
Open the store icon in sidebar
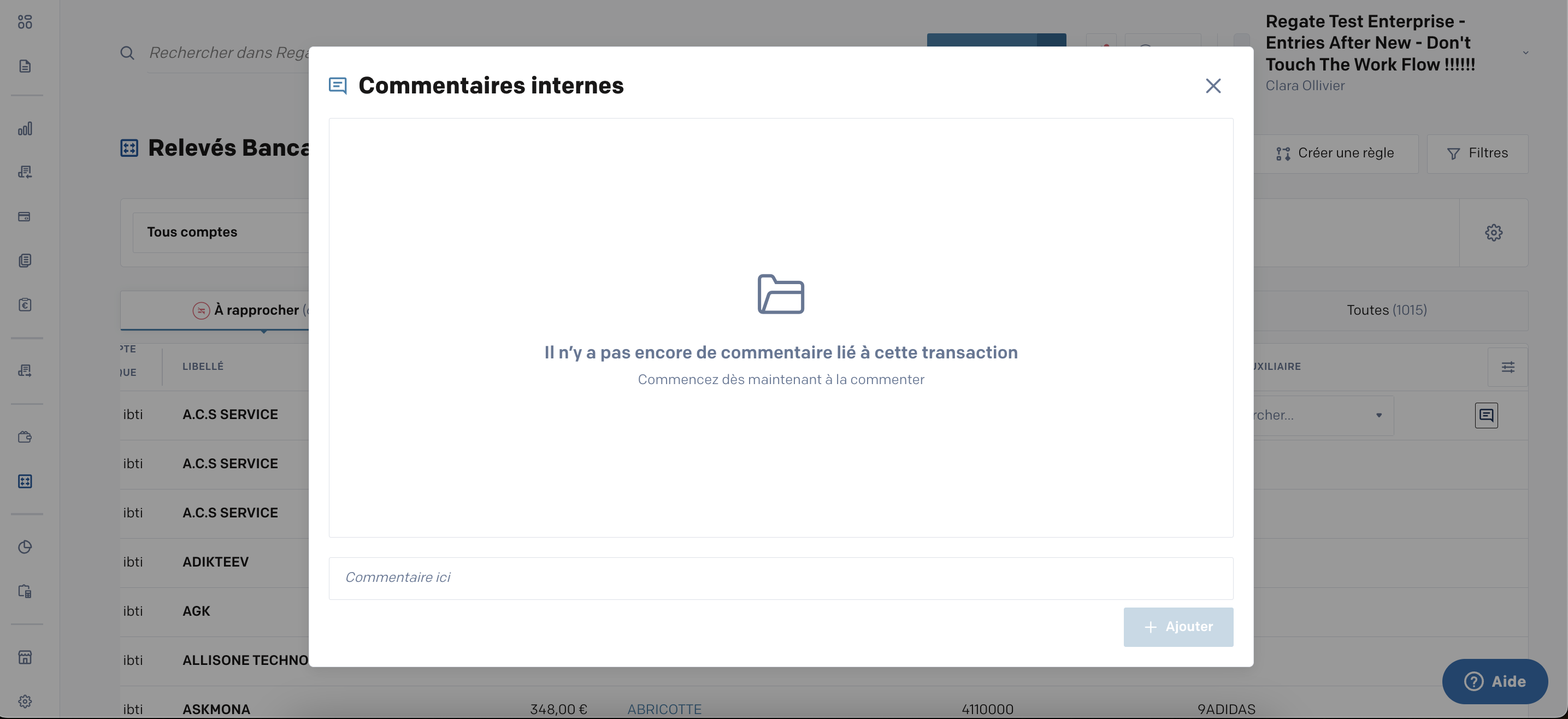(25, 657)
